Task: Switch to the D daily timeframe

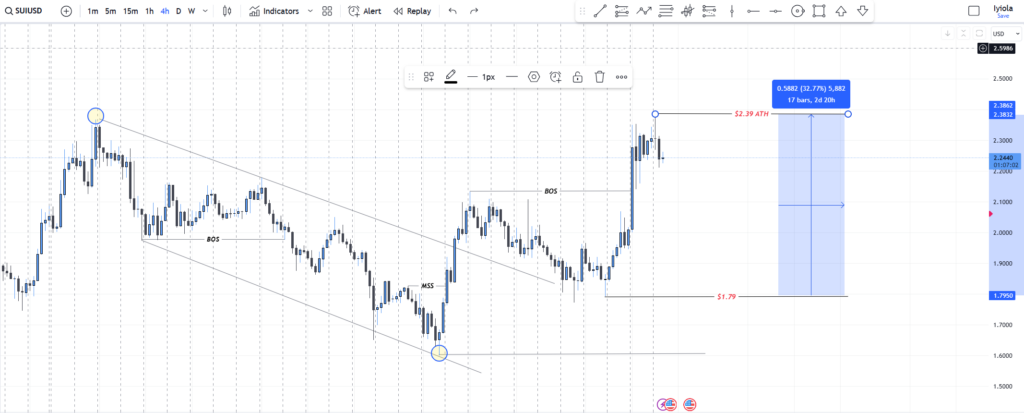Action: [x=178, y=11]
